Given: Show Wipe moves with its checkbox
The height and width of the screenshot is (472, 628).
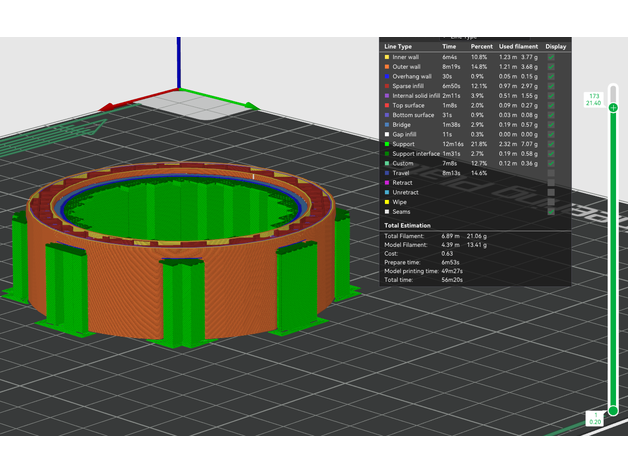Looking at the screenshot, I should click(x=552, y=202).
